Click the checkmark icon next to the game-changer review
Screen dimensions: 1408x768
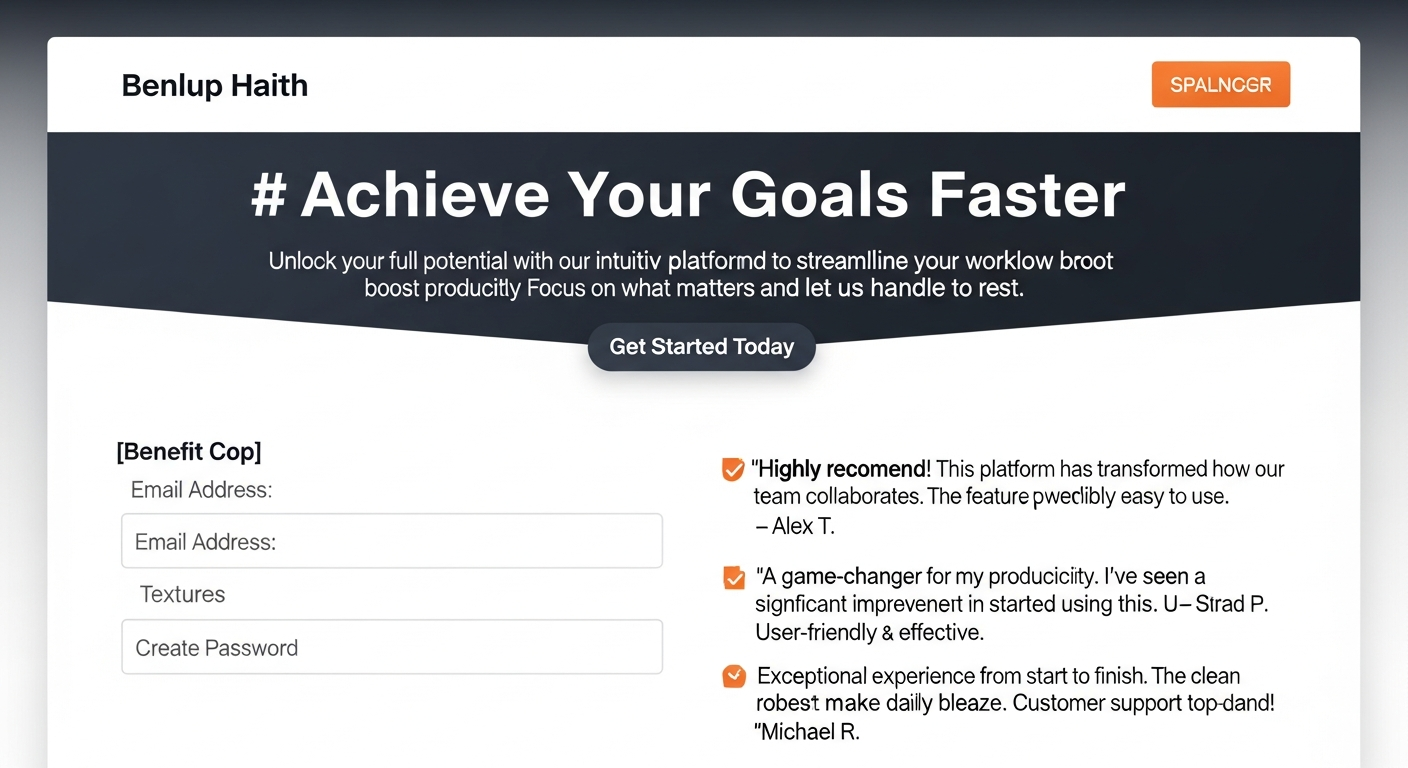coord(733,578)
